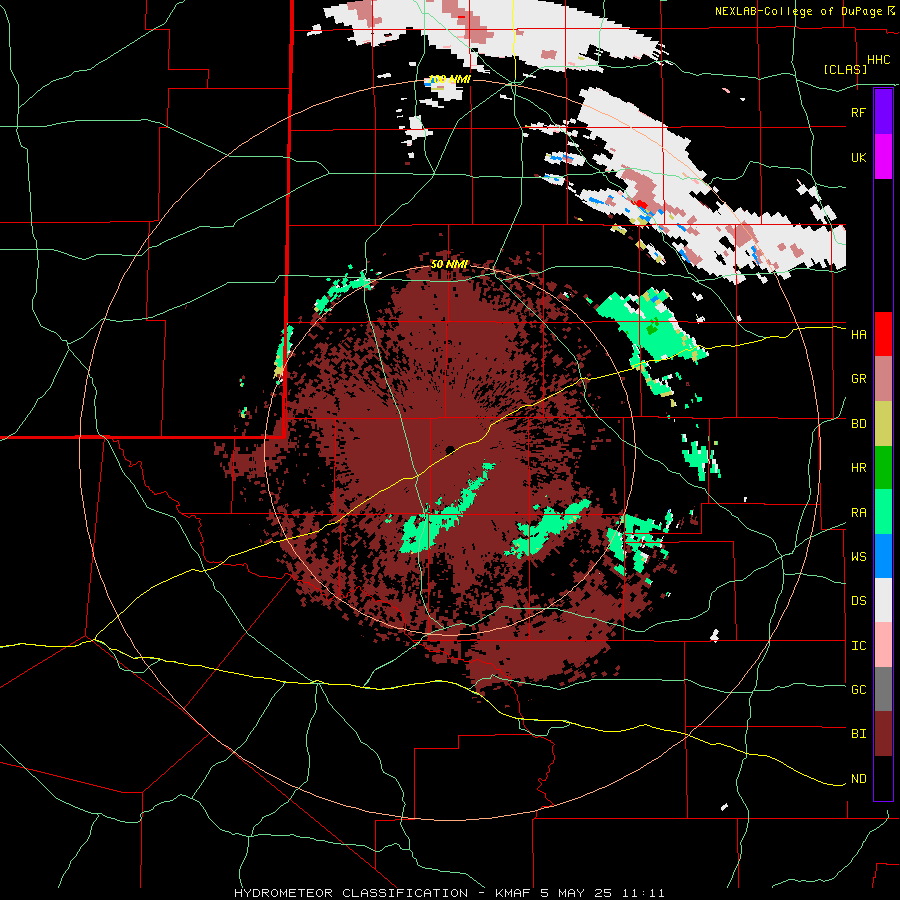Click the IC legend label

tap(858, 646)
